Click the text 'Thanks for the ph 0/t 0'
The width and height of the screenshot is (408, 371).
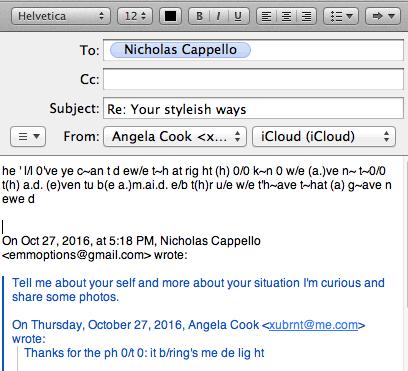pyautogui.click(x=85, y=353)
